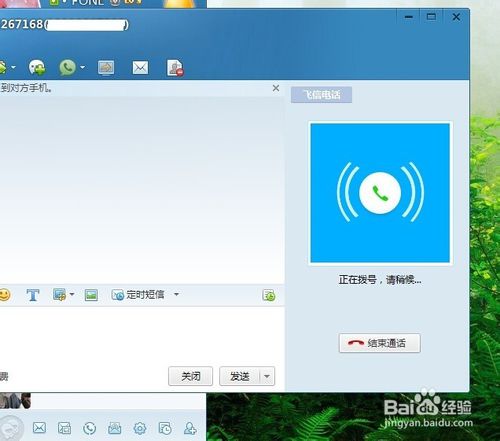Viewport: 500px width, 441px height.
Task: Dismiss the notice about 到对方手机
Action: [x=276, y=88]
